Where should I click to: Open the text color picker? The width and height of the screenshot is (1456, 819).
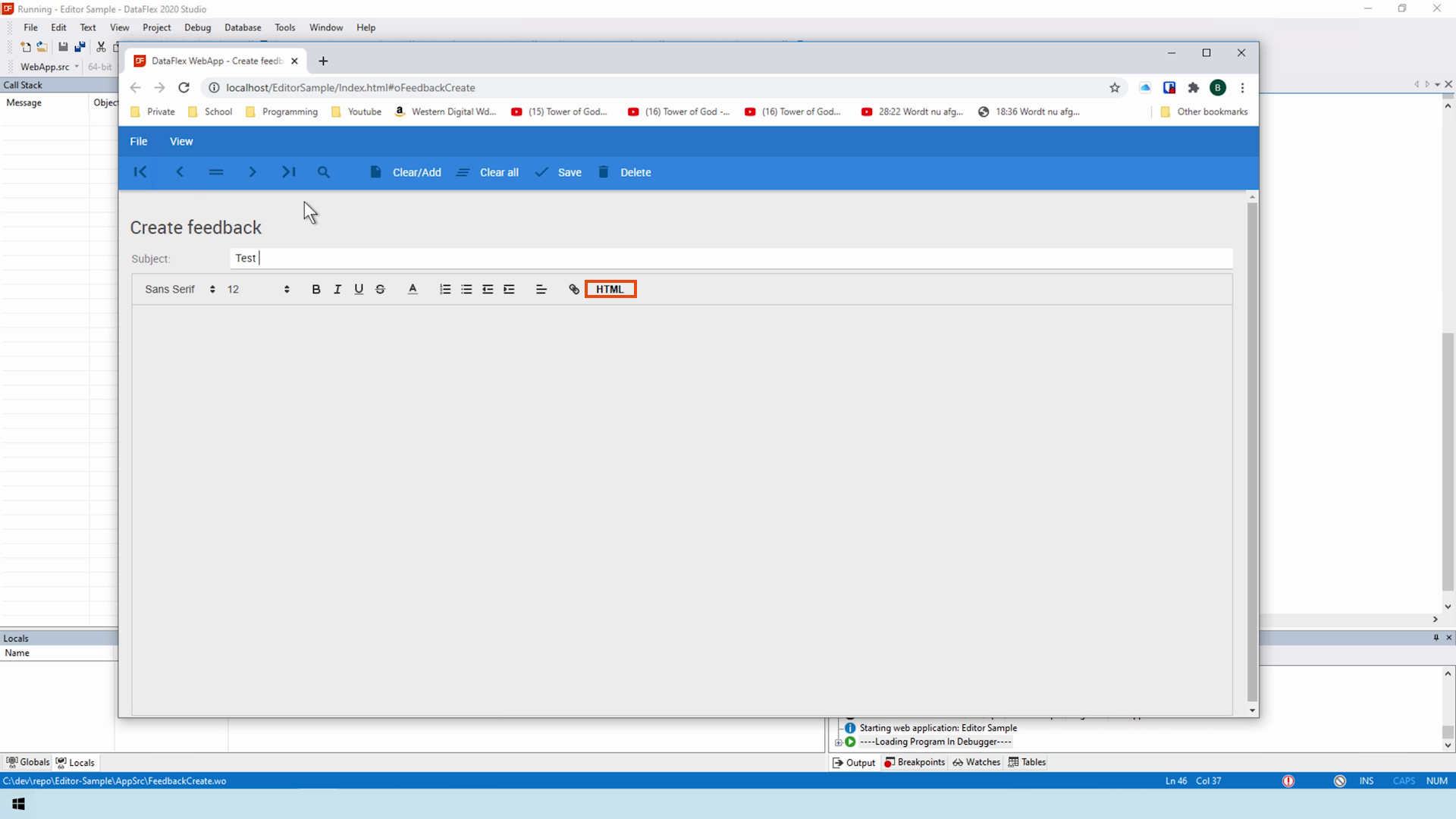coord(413,289)
